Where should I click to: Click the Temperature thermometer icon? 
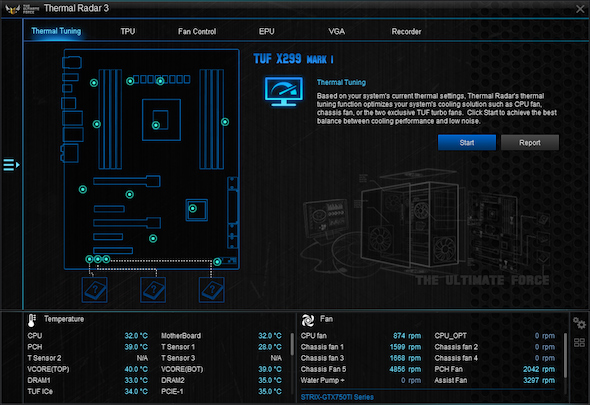point(32,320)
